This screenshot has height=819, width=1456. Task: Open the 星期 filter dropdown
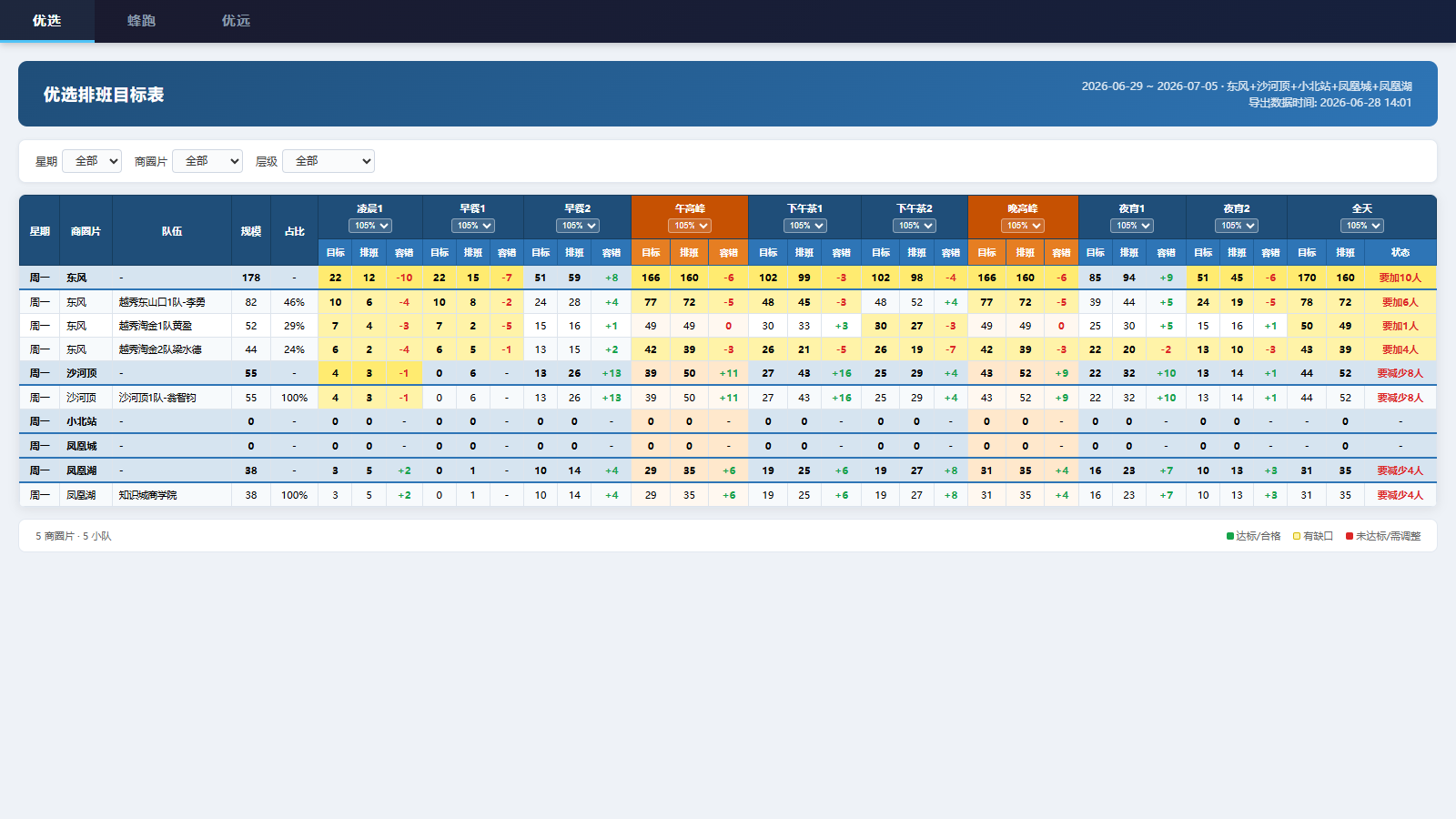[92, 161]
